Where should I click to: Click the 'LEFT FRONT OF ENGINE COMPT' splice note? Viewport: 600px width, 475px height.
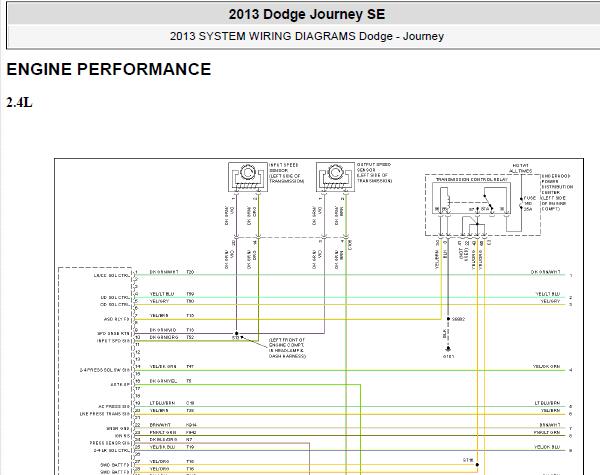287,348
